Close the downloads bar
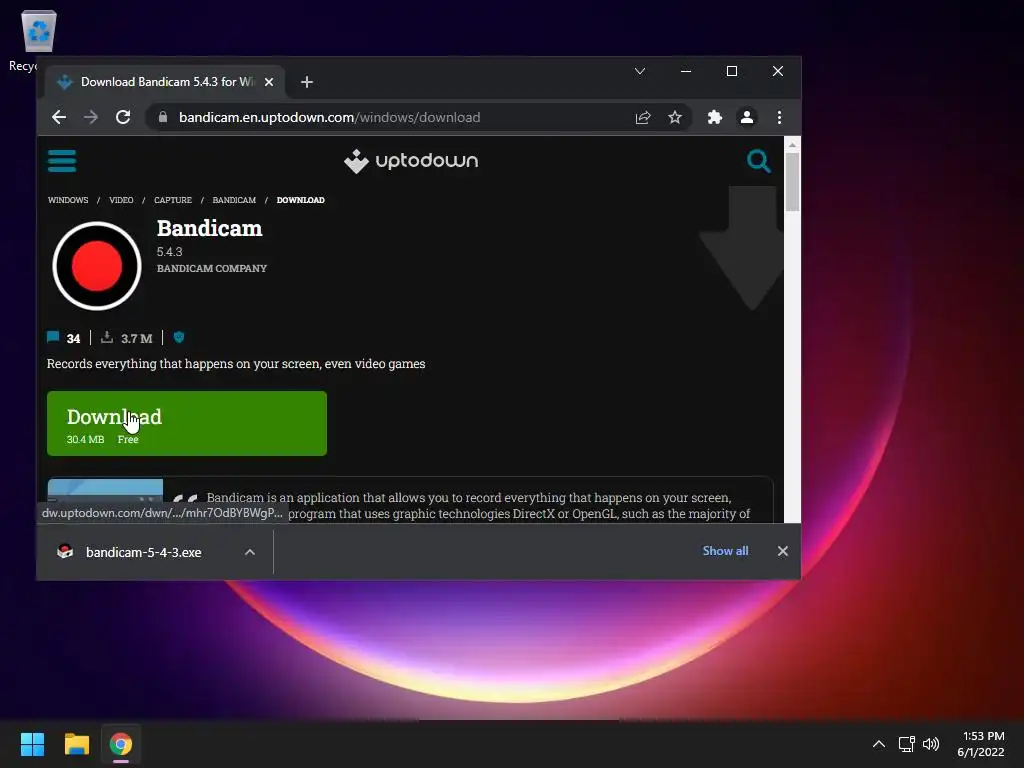This screenshot has width=1024, height=768. pyautogui.click(x=783, y=551)
